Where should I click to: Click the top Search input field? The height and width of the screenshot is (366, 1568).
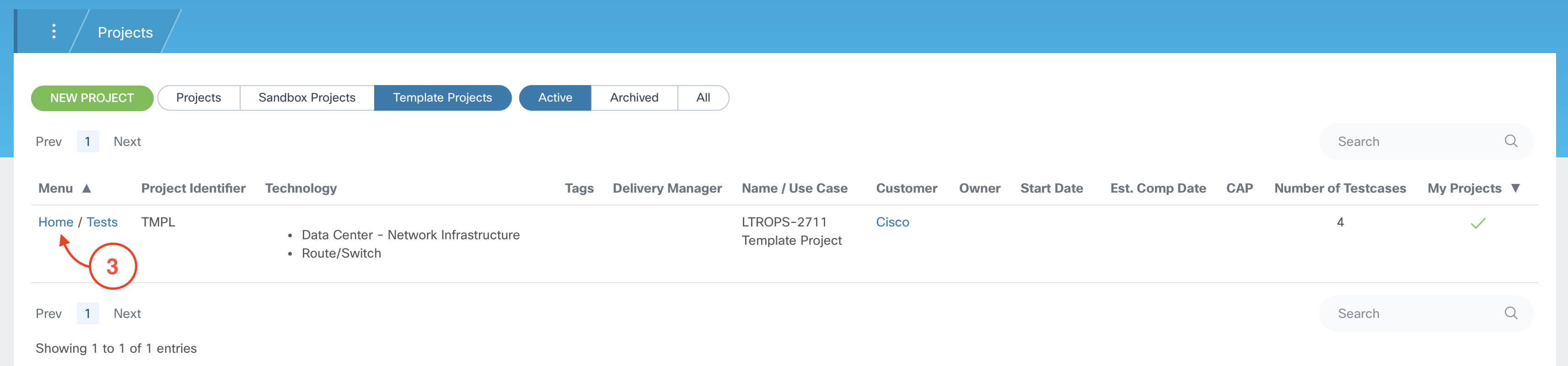coord(1412,141)
